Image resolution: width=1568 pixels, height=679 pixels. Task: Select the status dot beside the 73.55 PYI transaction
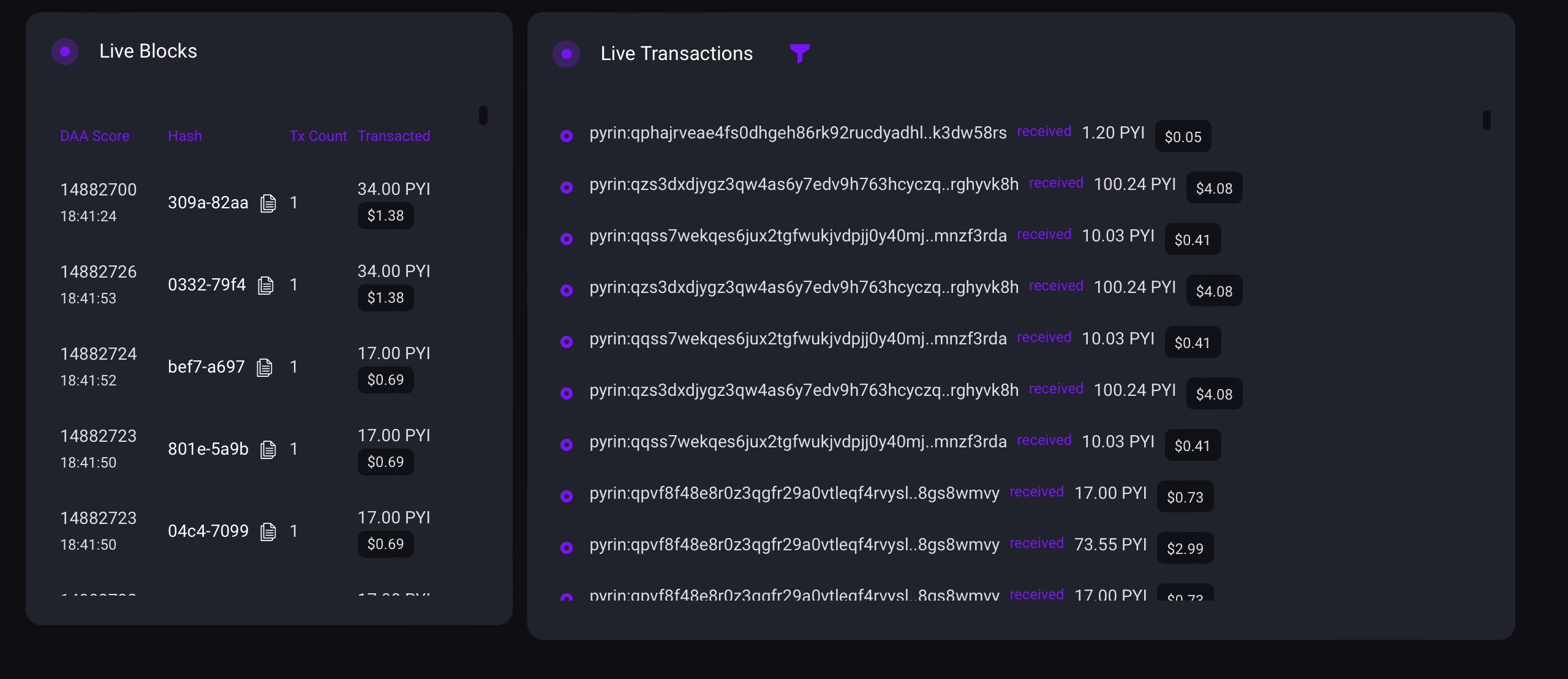click(567, 548)
